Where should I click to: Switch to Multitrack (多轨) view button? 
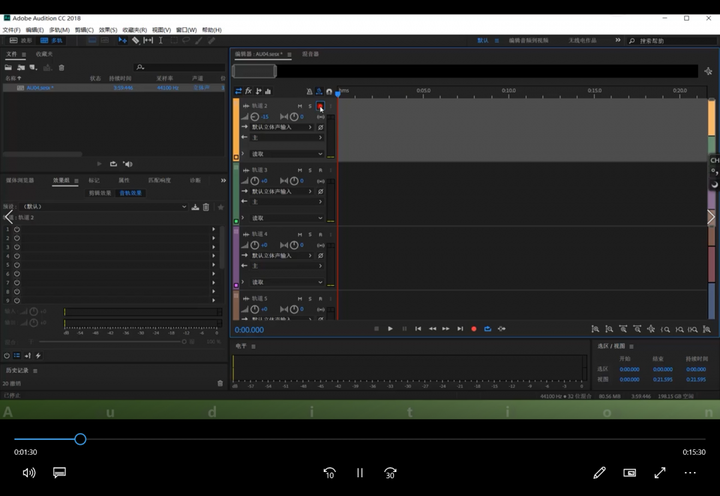(x=52, y=40)
